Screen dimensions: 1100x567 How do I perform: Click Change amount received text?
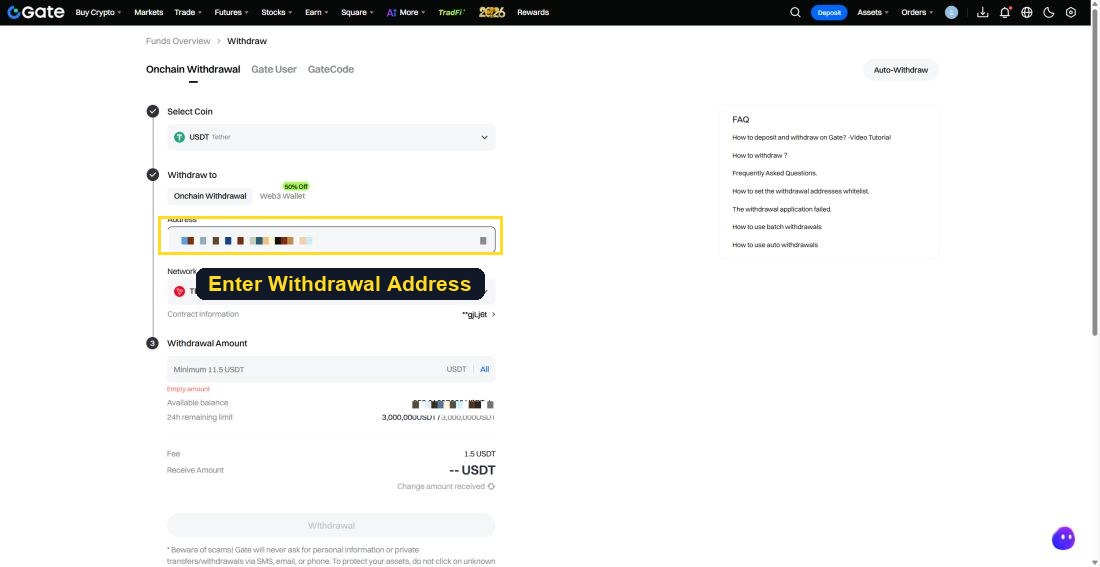click(441, 486)
